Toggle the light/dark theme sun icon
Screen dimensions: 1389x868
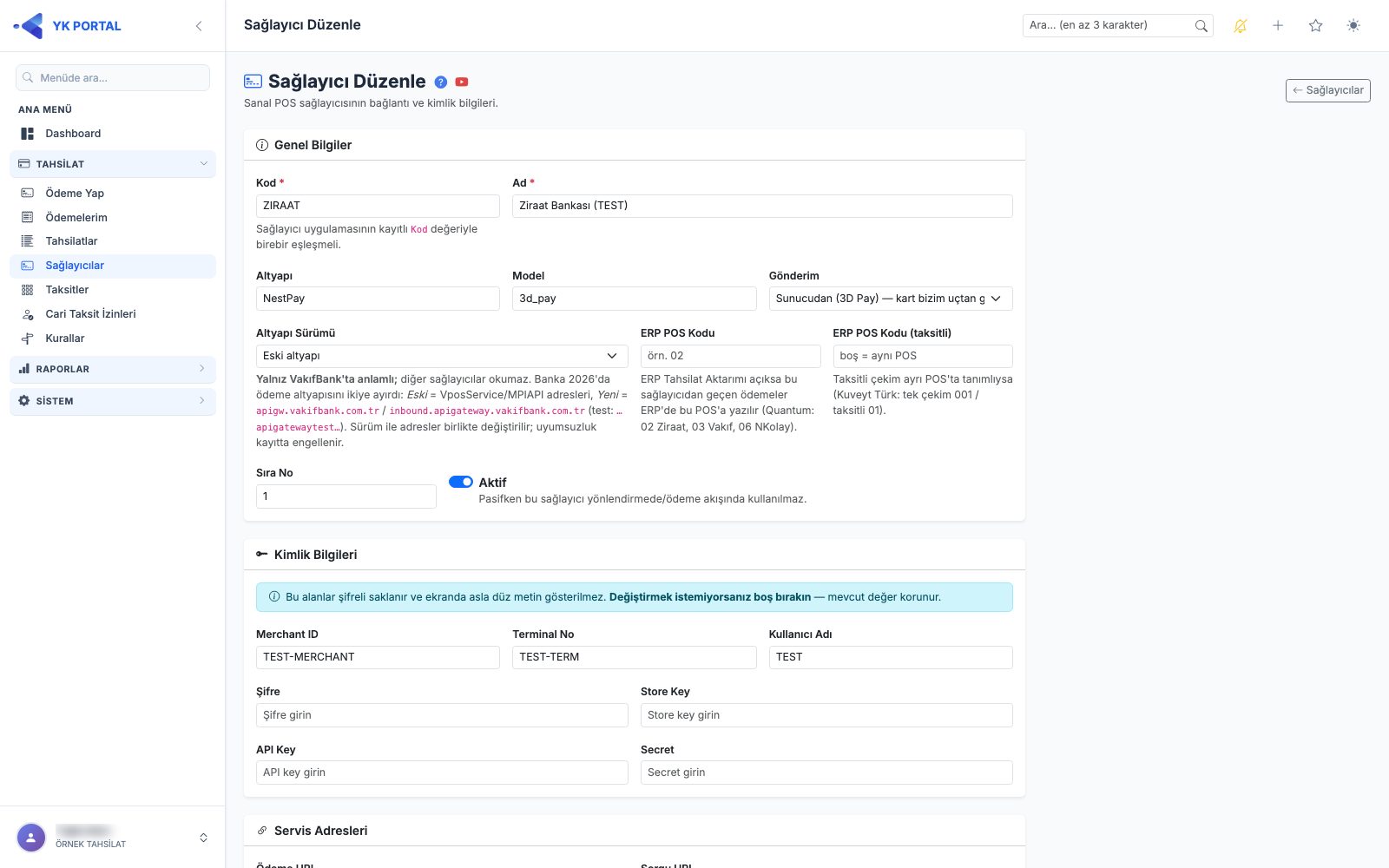pyautogui.click(x=1353, y=26)
